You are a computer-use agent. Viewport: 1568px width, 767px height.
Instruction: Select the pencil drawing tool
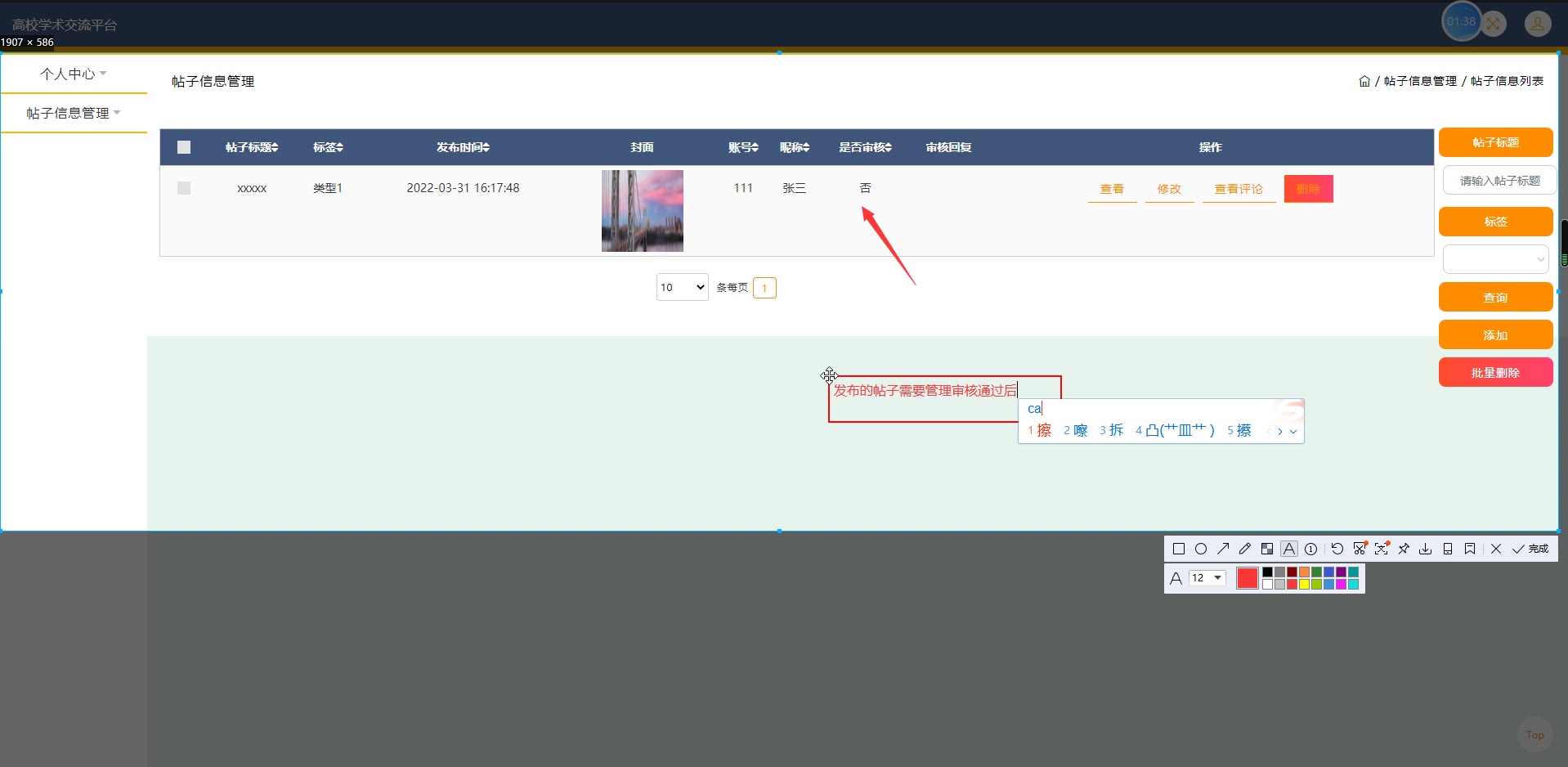pos(1245,549)
